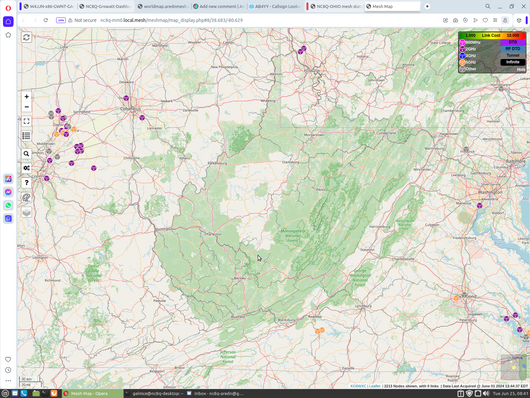Hide the legend panel
Image resolution: width=530 pixels, height=398 pixels.
[x=521, y=69]
